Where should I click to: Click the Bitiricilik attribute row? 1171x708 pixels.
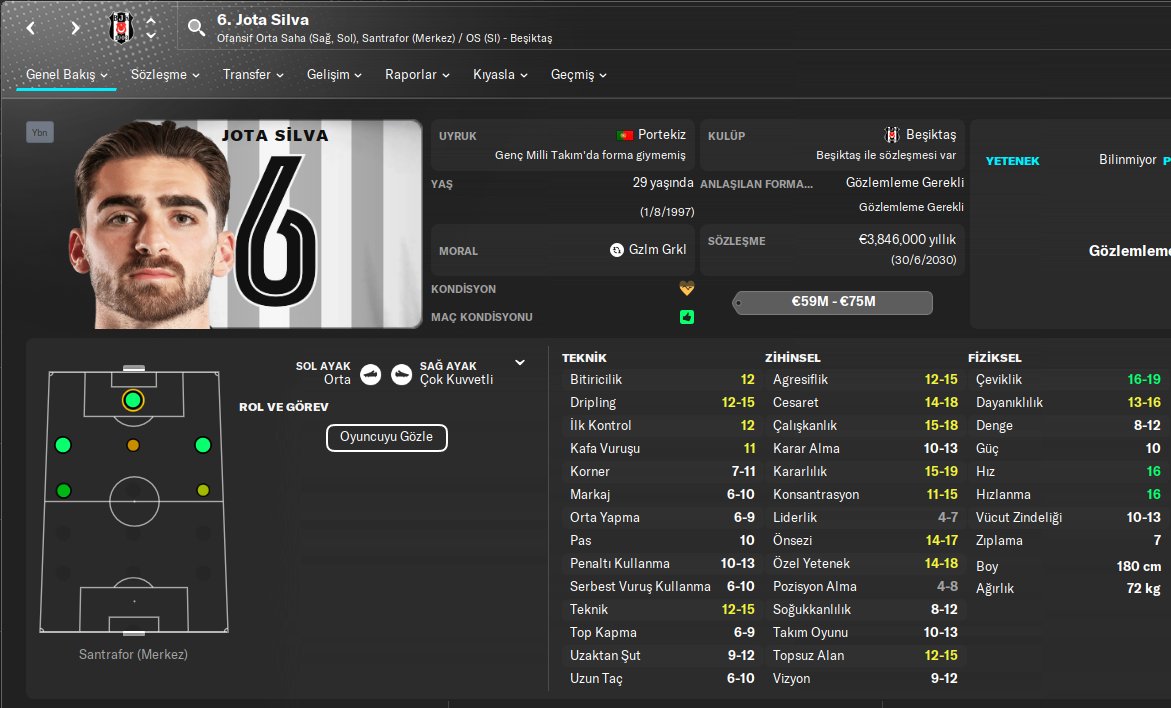[x=662, y=379]
